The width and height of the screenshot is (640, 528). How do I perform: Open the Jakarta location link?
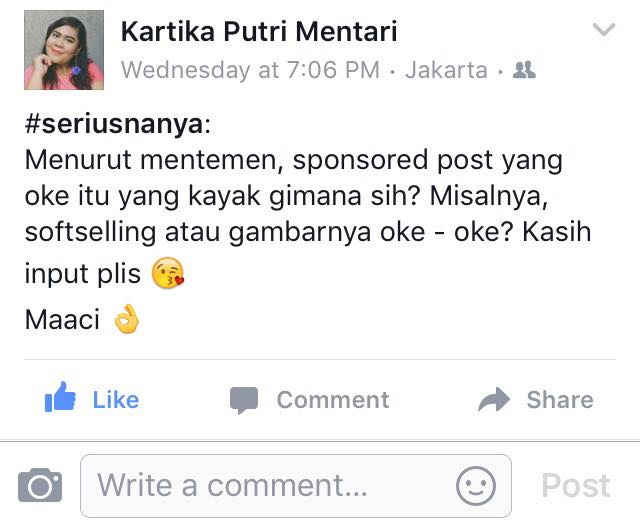447,69
